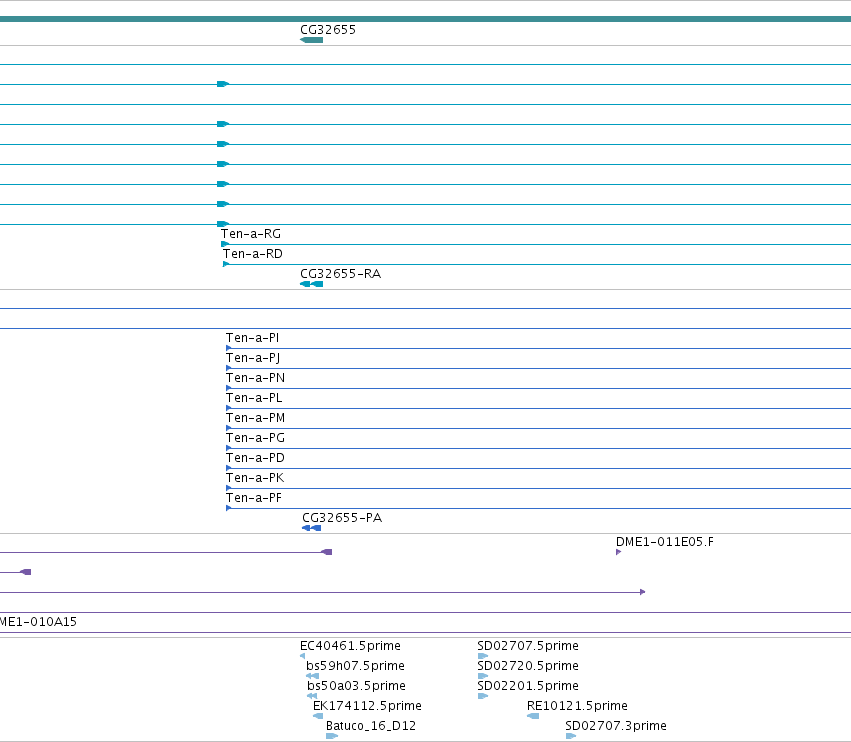
Task: Click the SD02201.5prime EST label
Action: point(528,686)
